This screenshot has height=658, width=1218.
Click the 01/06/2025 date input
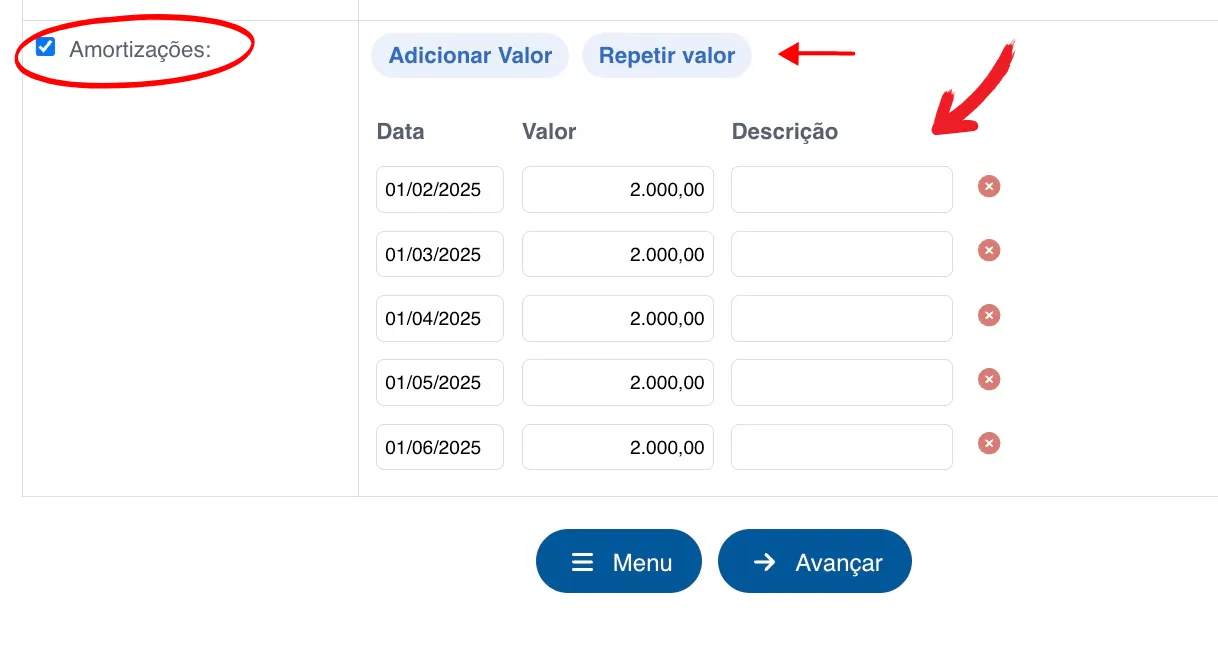point(440,447)
